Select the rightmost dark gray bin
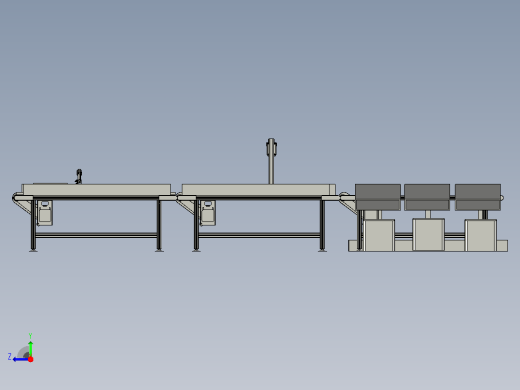Viewport: 520px width, 390px height. [478, 197]
